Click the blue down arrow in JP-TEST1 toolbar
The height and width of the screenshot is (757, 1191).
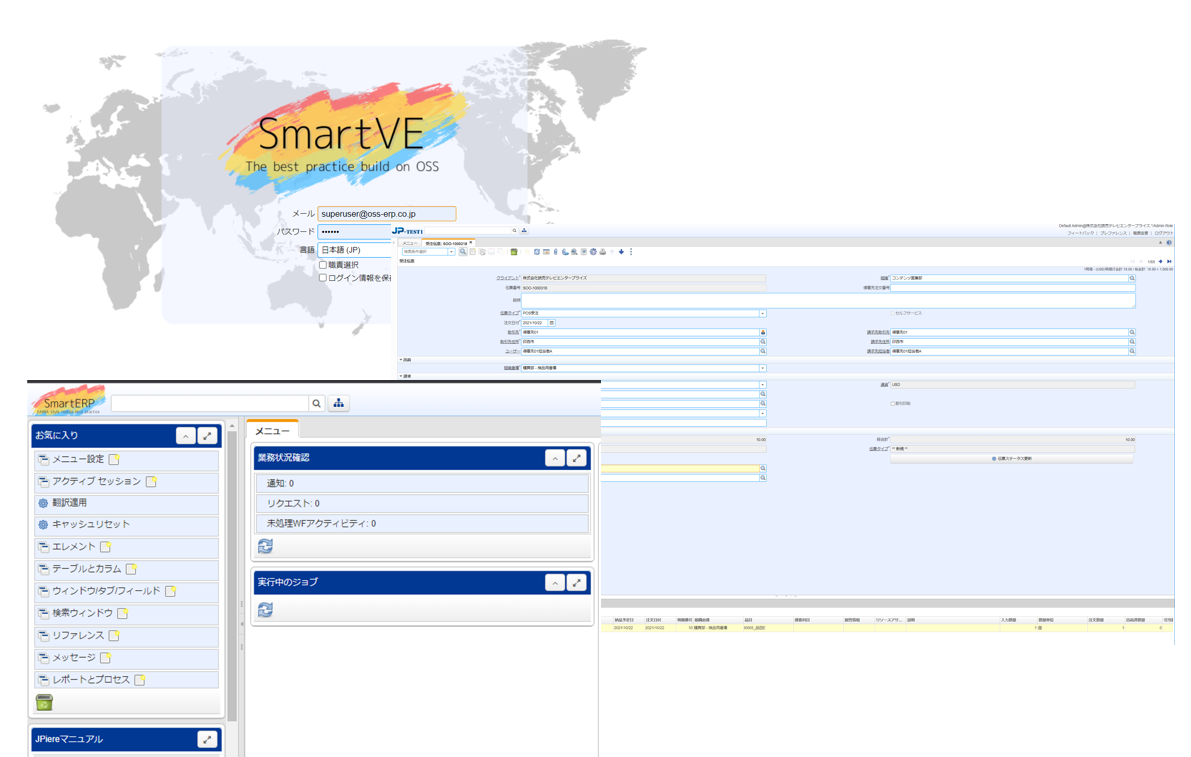tap(621, 252)
